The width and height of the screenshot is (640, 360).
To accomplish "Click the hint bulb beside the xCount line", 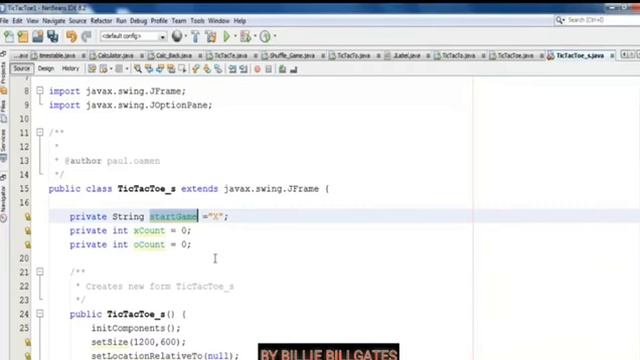I will (27, 231).
